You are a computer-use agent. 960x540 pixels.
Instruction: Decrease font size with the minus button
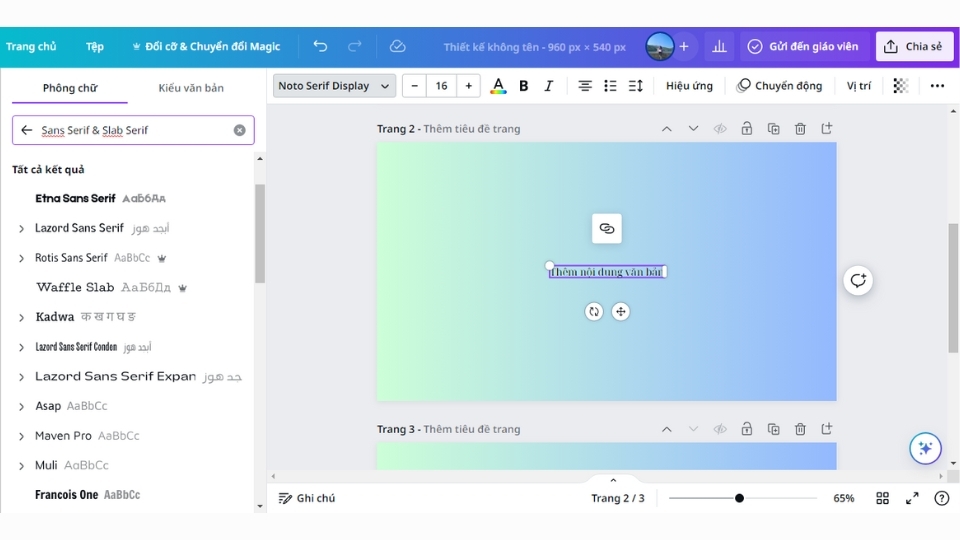point(414,86)
